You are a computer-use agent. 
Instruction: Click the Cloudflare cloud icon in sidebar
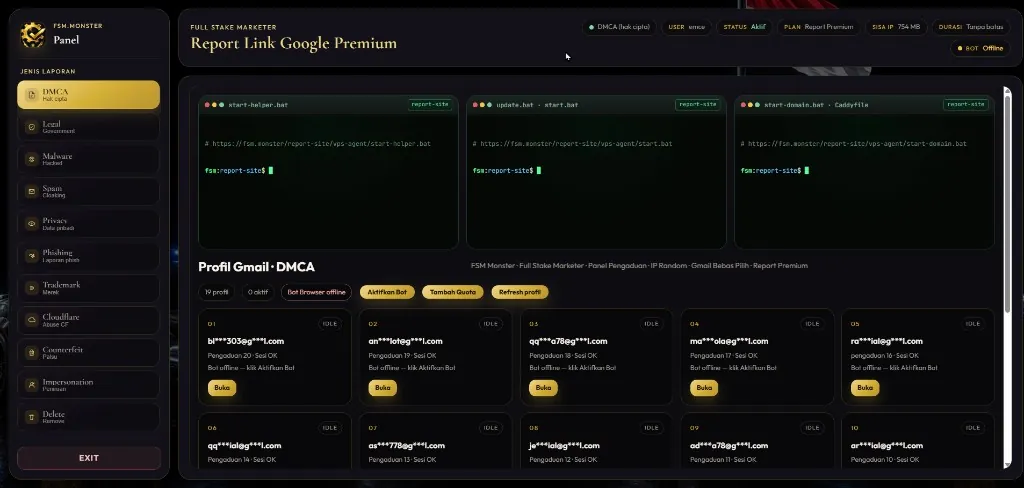click(x=31, y=320)
